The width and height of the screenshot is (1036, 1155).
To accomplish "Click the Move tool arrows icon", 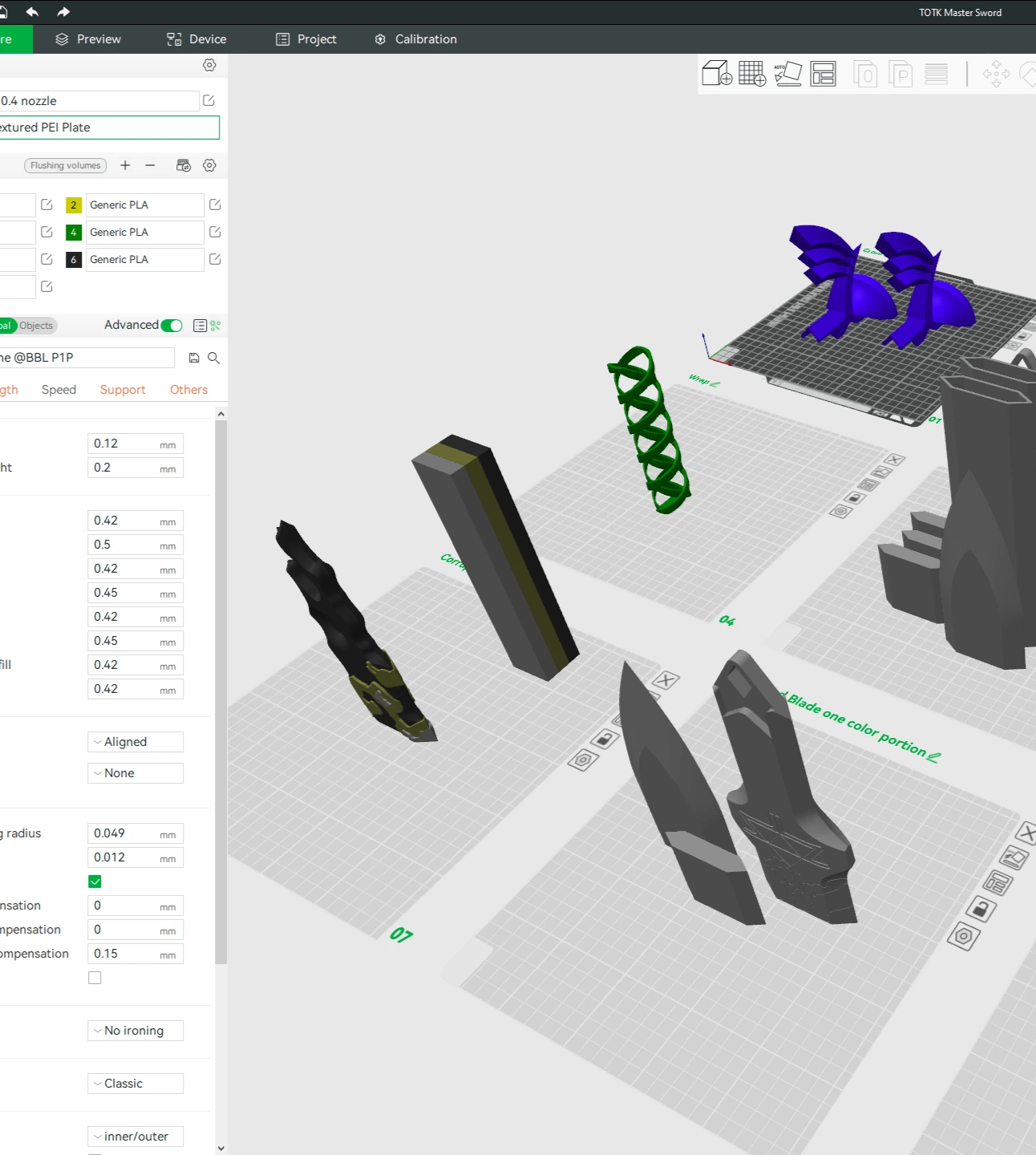I will (996, 74).
